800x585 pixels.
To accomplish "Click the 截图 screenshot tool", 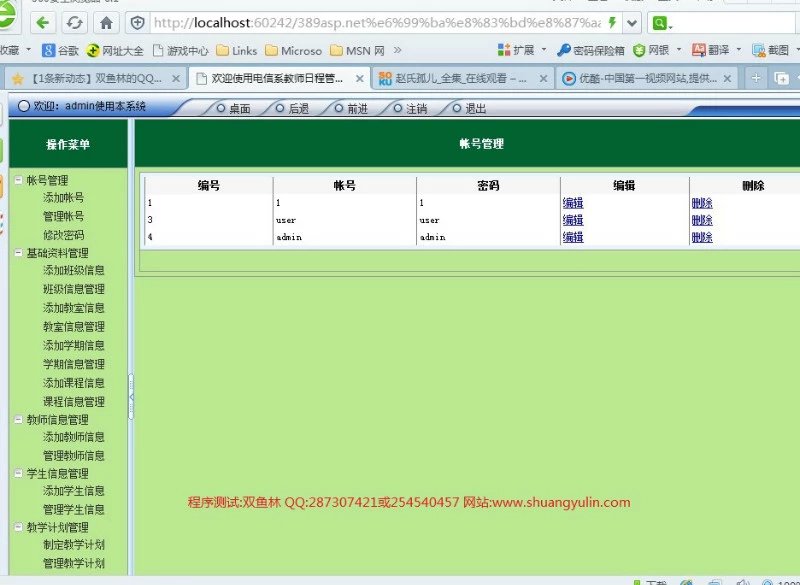I will (770, 50).
